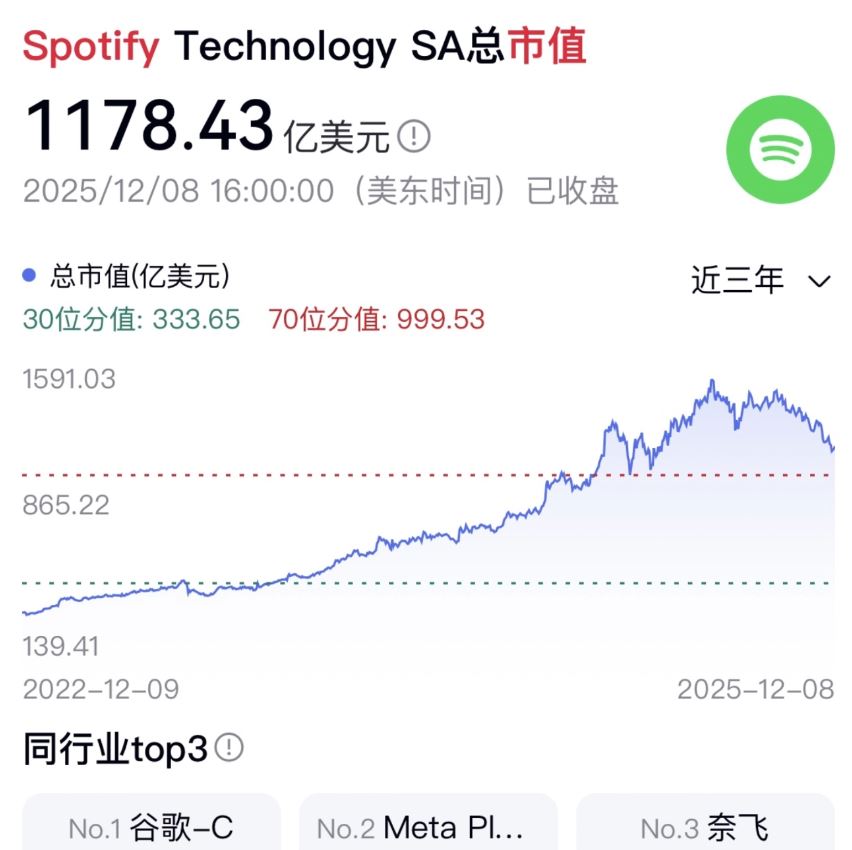Open the No.2 Meta peer card
852x850 pixels.
(428, 827)
